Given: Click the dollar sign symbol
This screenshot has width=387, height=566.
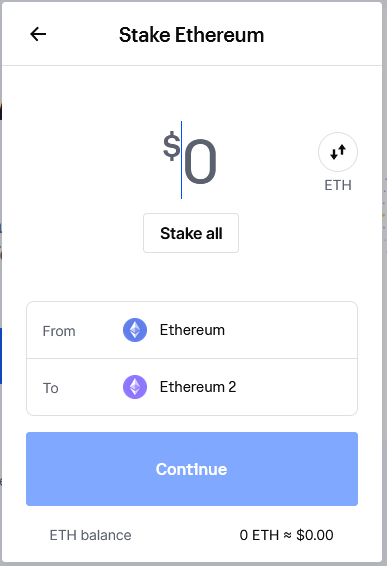Looking at the screenshot, I should [x=171, y=146].
